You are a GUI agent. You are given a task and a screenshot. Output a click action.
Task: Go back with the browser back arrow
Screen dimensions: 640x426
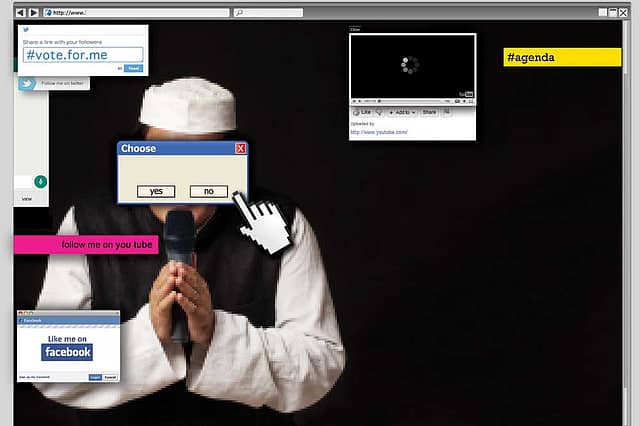coord(21,13)
